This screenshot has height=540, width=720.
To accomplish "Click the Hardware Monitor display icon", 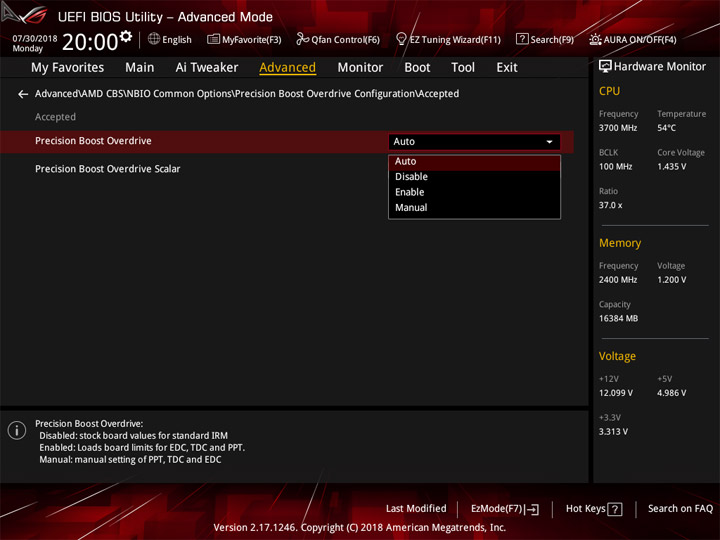I will (x=605, y=67).
